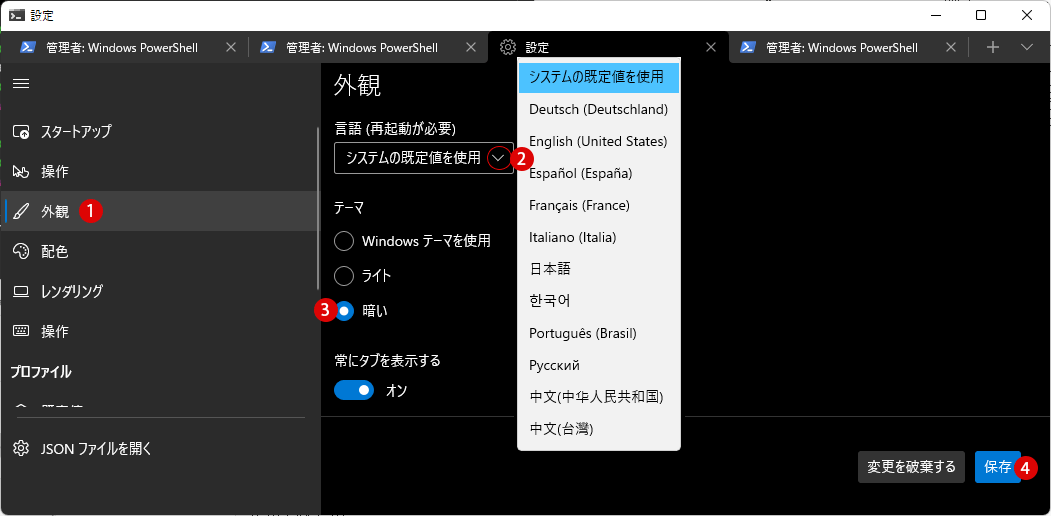Click JSON ファイルを開く link
Image resolution: width=1051 pixels, height=516 pixels.
[x=97, y=448]
